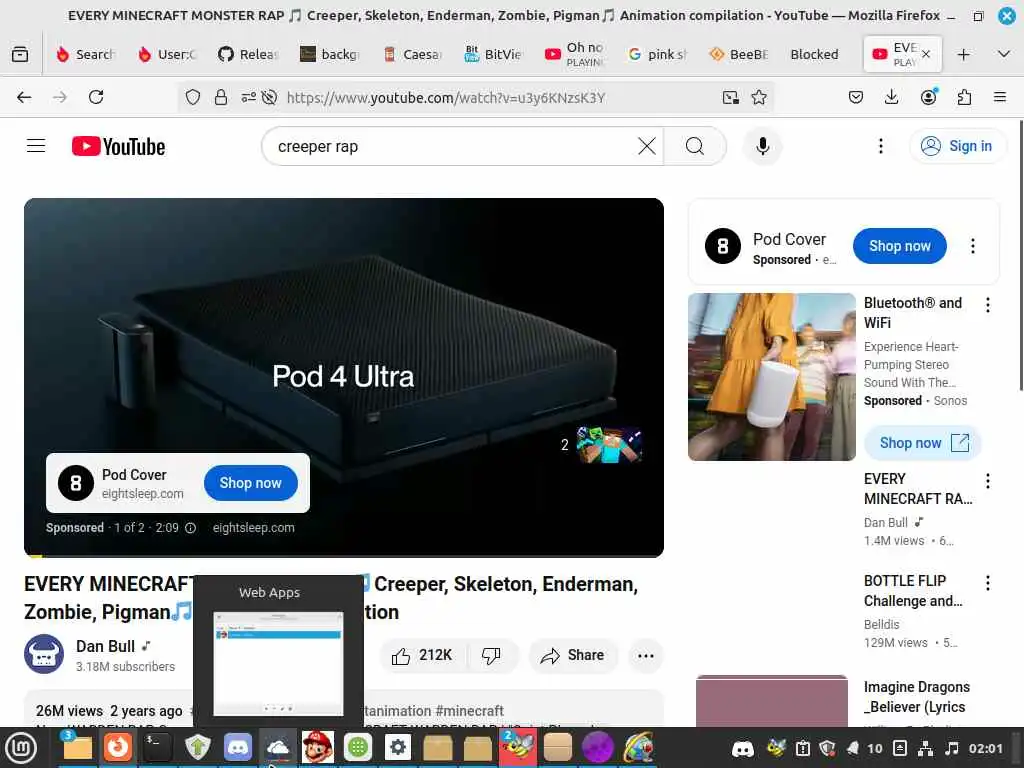Screen dimensions: 1024x768
Task: Open the Linux Mint start menu
Action: [21, 748]
